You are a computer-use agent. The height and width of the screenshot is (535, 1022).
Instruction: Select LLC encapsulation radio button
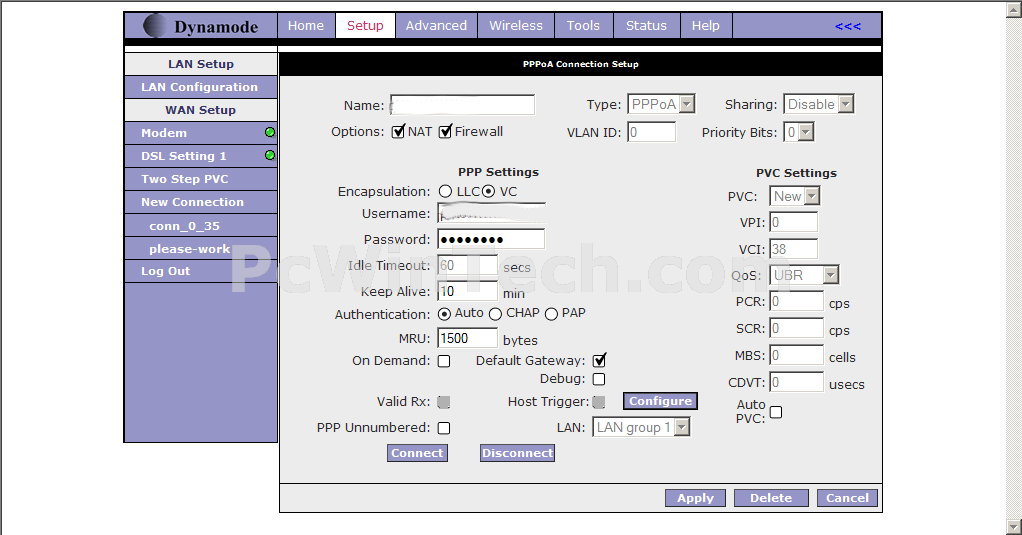pyautogui.click(x=445, y=192)
